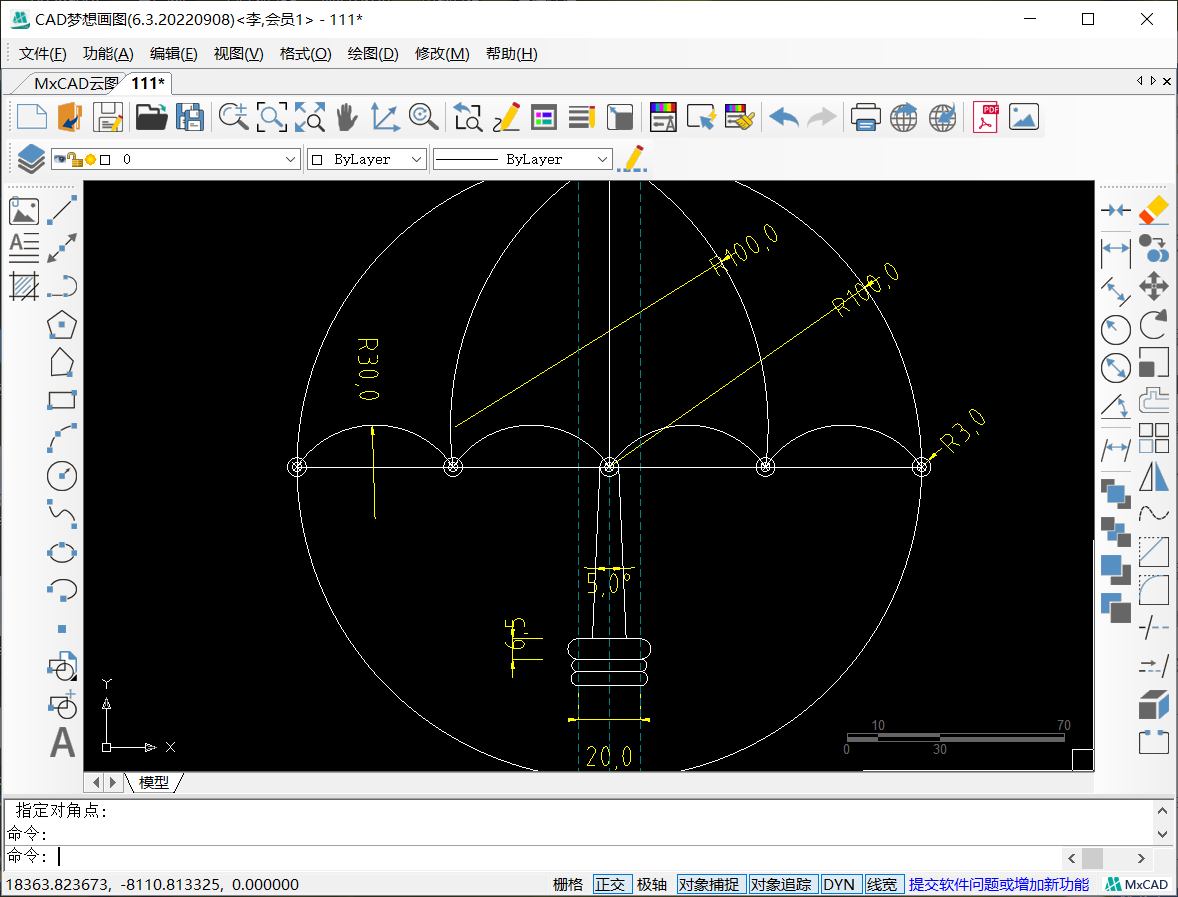The image size is (1178, 897).
Task: Select the Line drawing tool
Action: click(x=62, y=210)
